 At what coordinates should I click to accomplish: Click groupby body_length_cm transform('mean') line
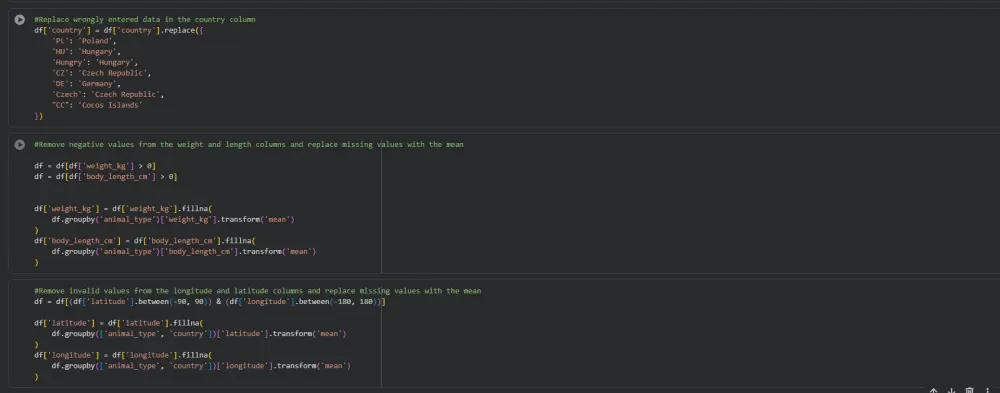pyautogui.click(x=184, y=251)
